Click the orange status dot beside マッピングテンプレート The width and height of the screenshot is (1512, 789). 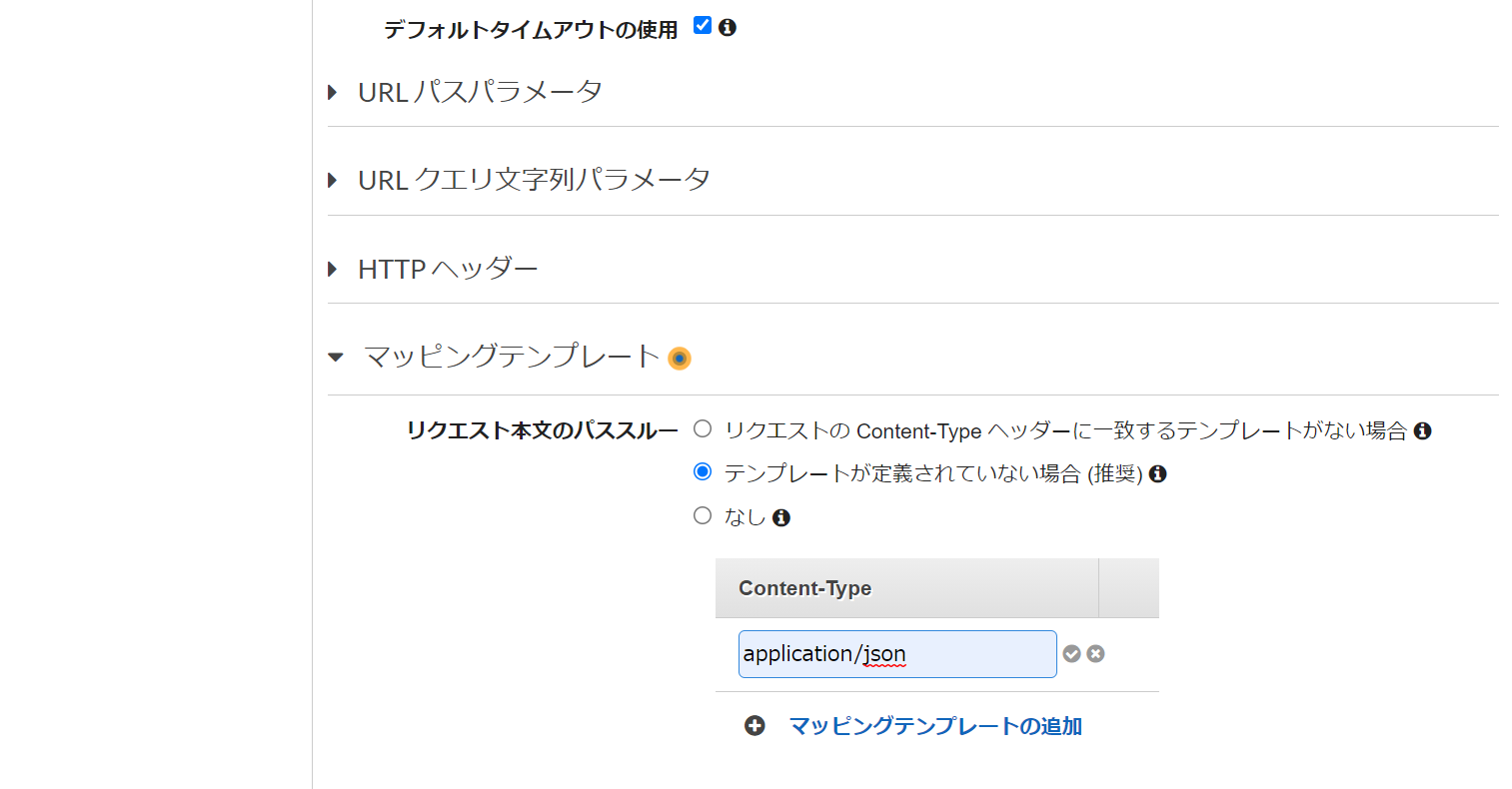tap(680, 358)
